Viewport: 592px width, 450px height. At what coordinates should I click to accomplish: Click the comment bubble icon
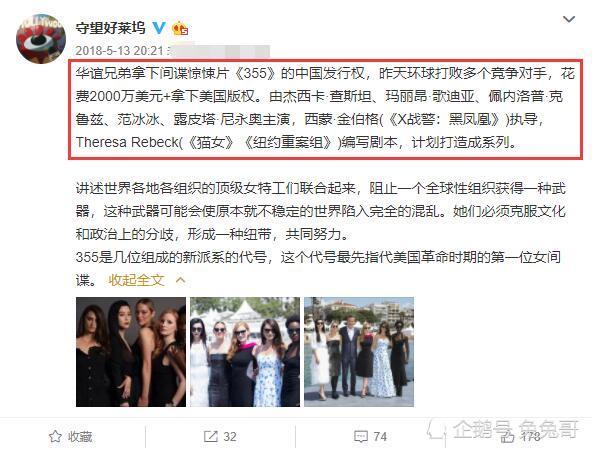361,437
